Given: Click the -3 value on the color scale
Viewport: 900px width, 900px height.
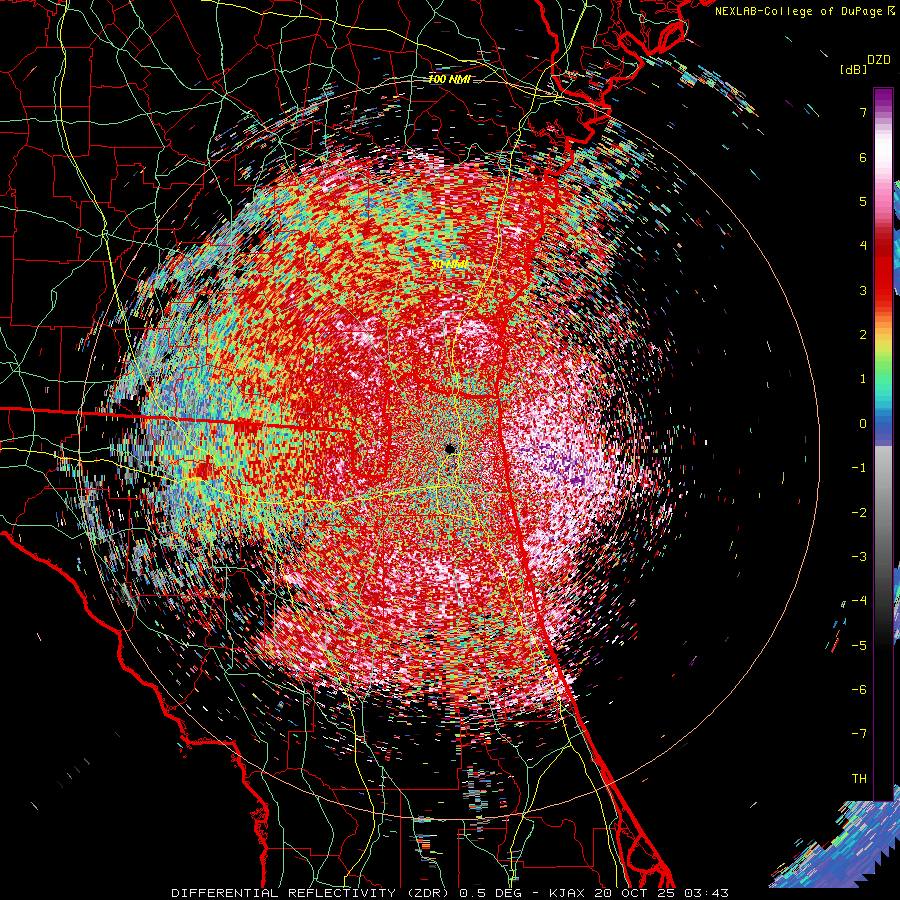Looking at the screenshot, I should tap(859, 557).
